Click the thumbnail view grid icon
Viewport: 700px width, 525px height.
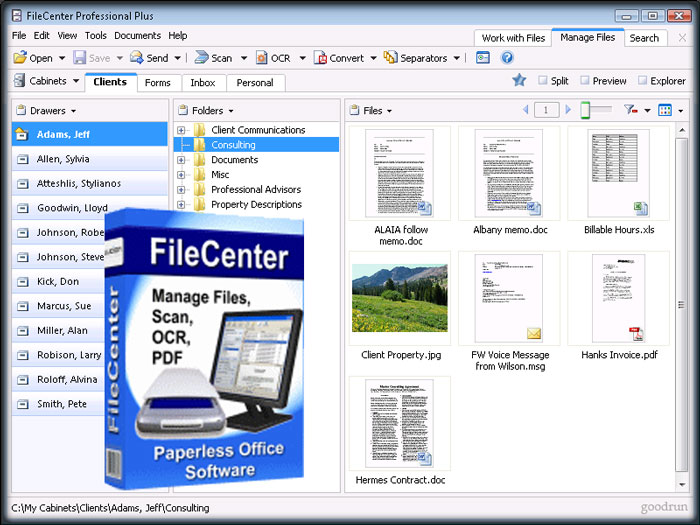point(665,110)
